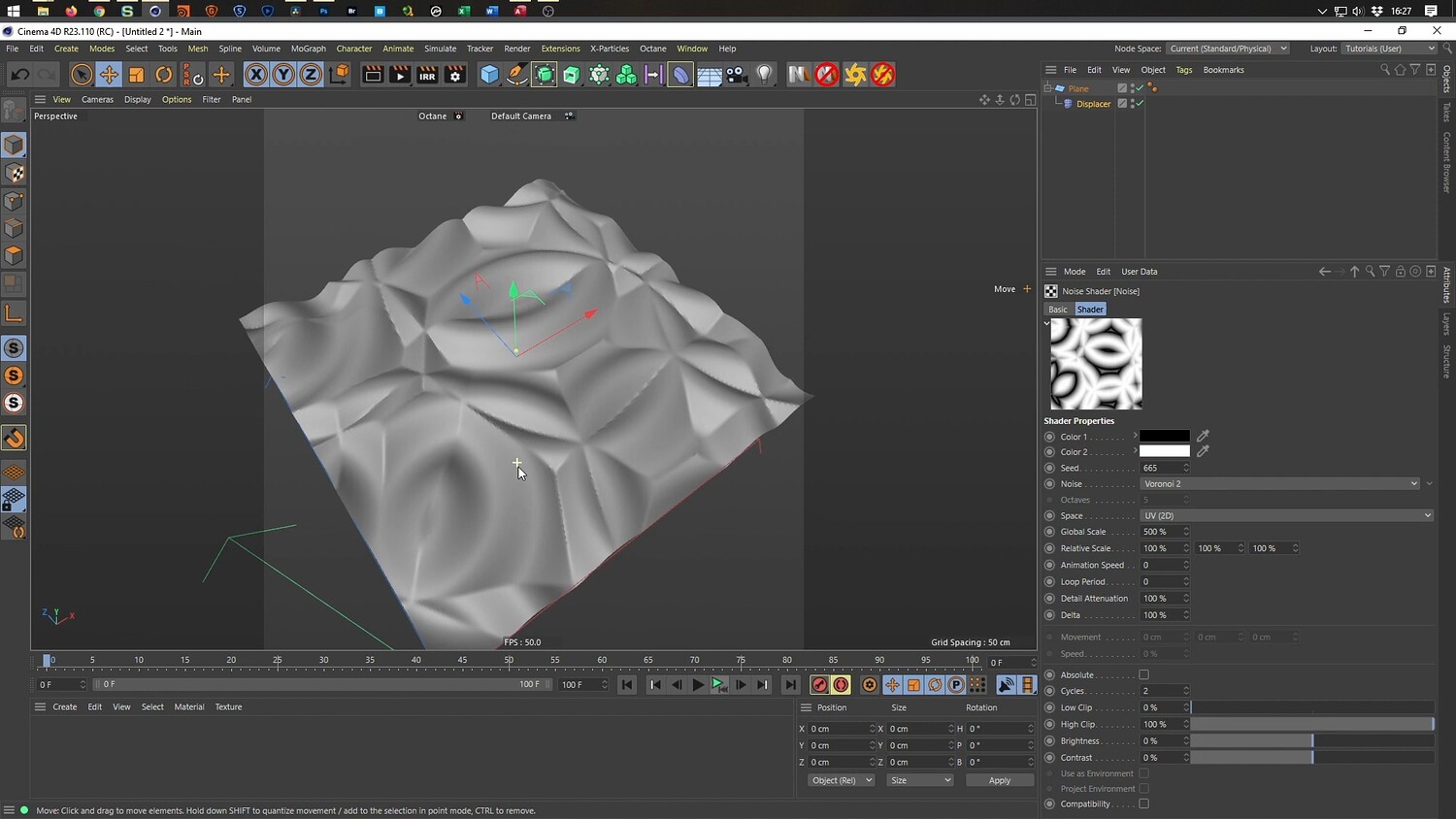
Task: Open the Layout dropdown showing Tutorials (User)
Action: click(x=1388, y=49)
